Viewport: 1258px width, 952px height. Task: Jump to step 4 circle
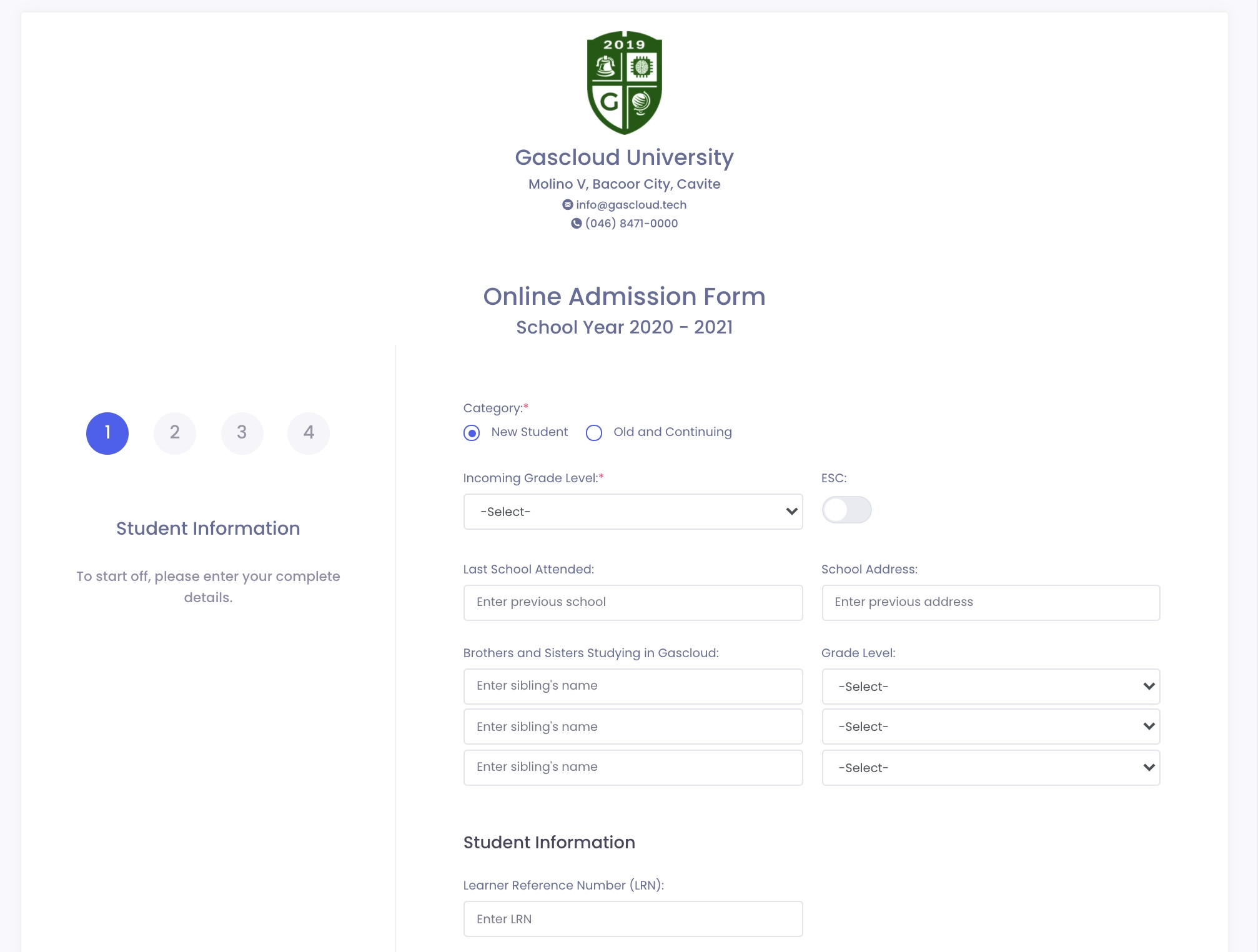tap(309, 433)
